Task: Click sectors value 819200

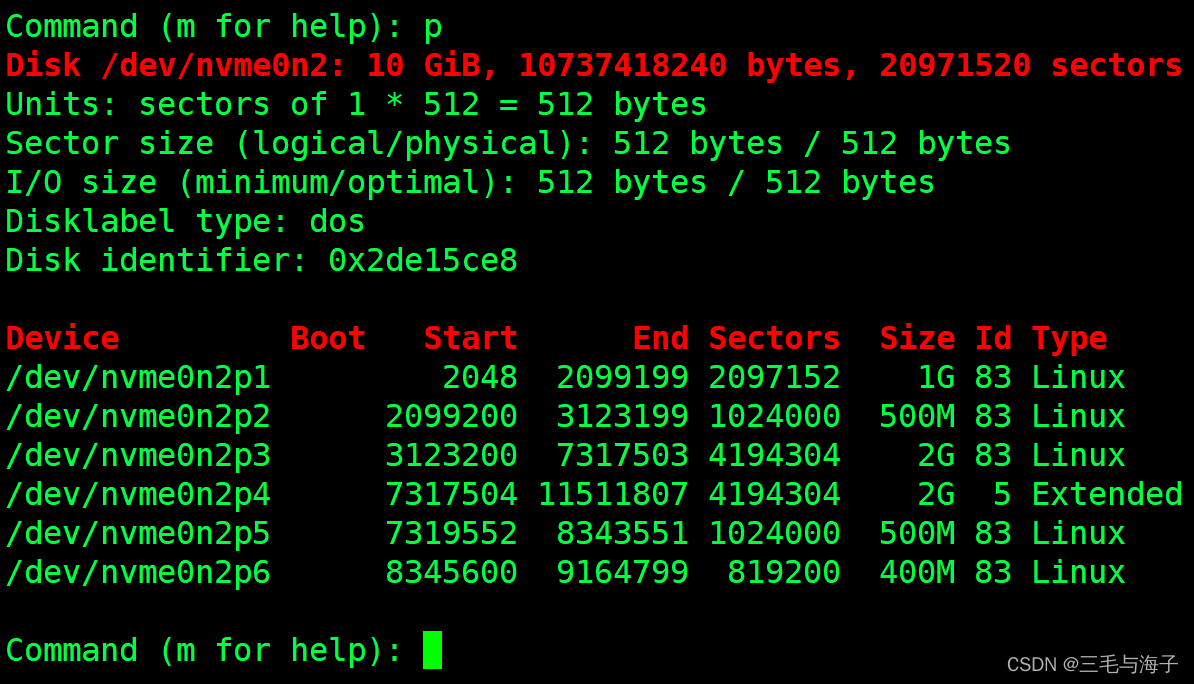Action: point(784,571)
